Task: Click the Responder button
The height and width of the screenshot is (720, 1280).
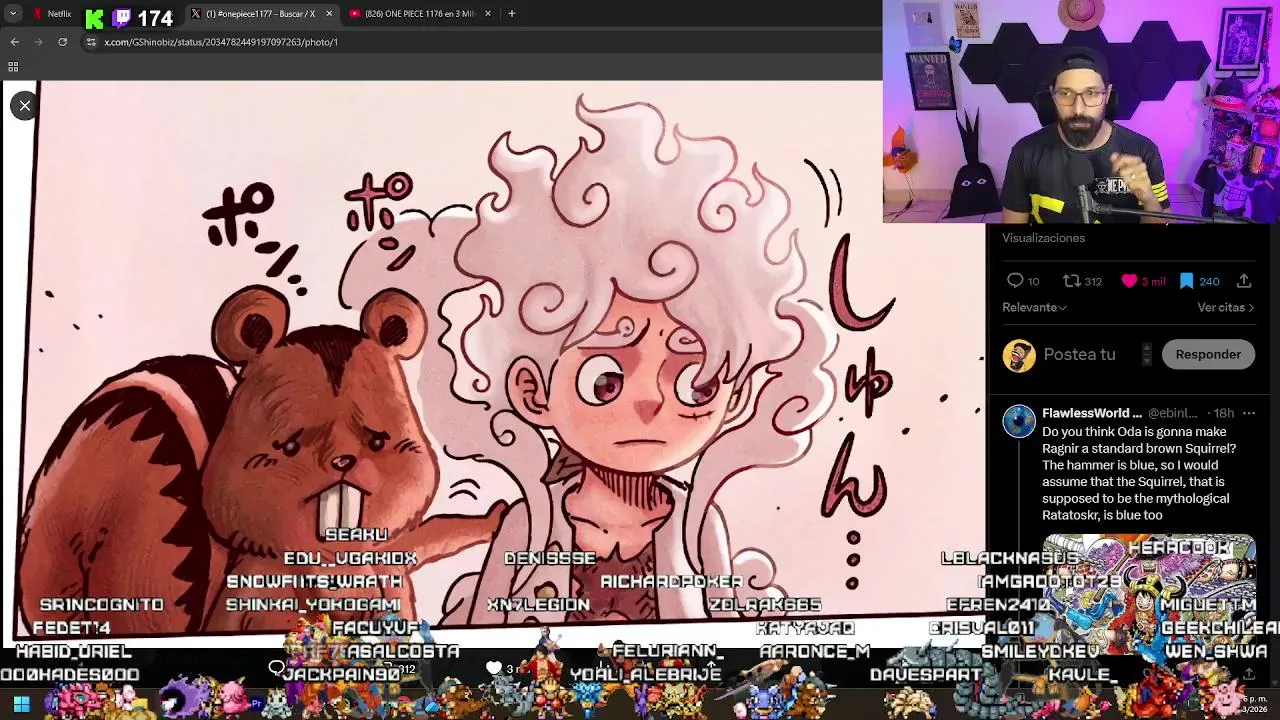Action: (x=1208, y=354)
